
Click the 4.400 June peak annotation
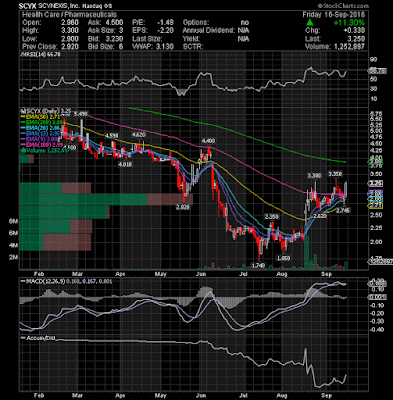point(208,141)
